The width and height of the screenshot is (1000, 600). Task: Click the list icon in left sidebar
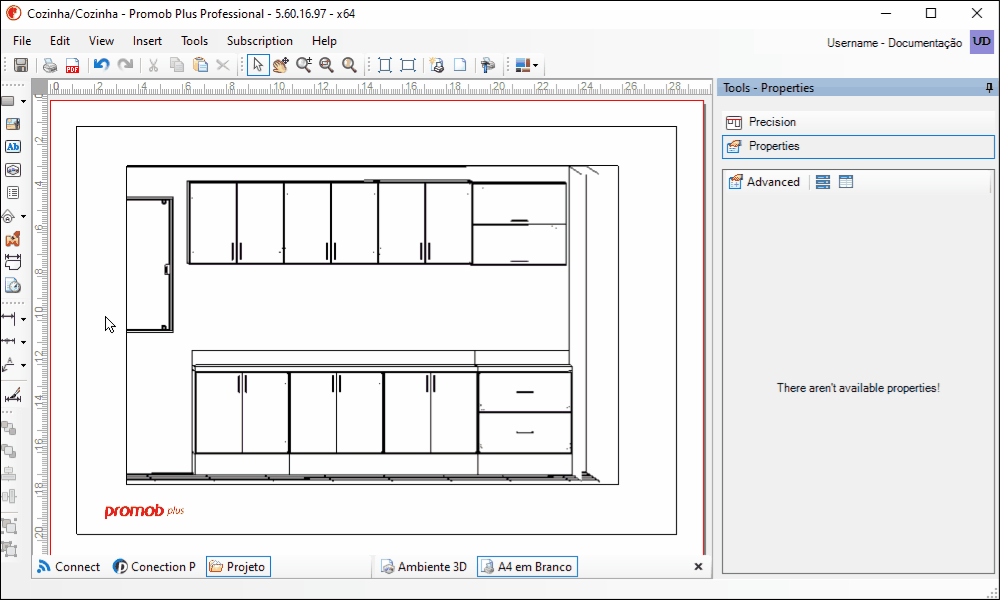pyautogui.click(x=13, y=193)
